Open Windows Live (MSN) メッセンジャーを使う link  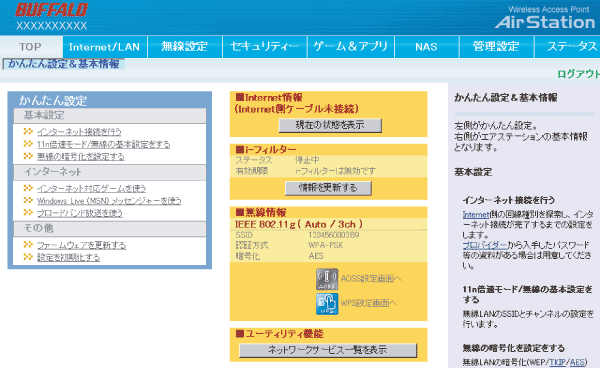109,200
